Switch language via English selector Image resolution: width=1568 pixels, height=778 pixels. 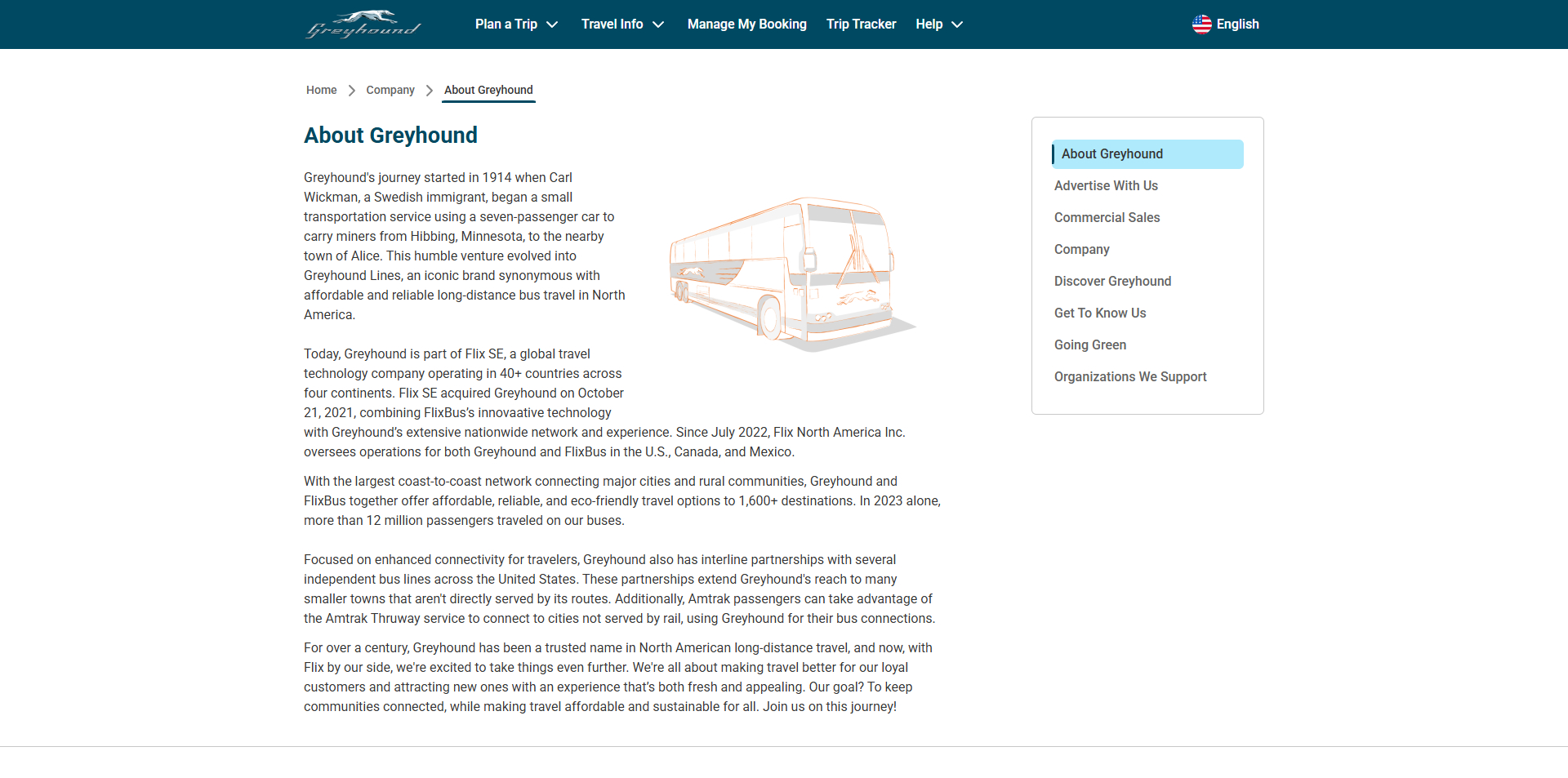point(1237,24)
